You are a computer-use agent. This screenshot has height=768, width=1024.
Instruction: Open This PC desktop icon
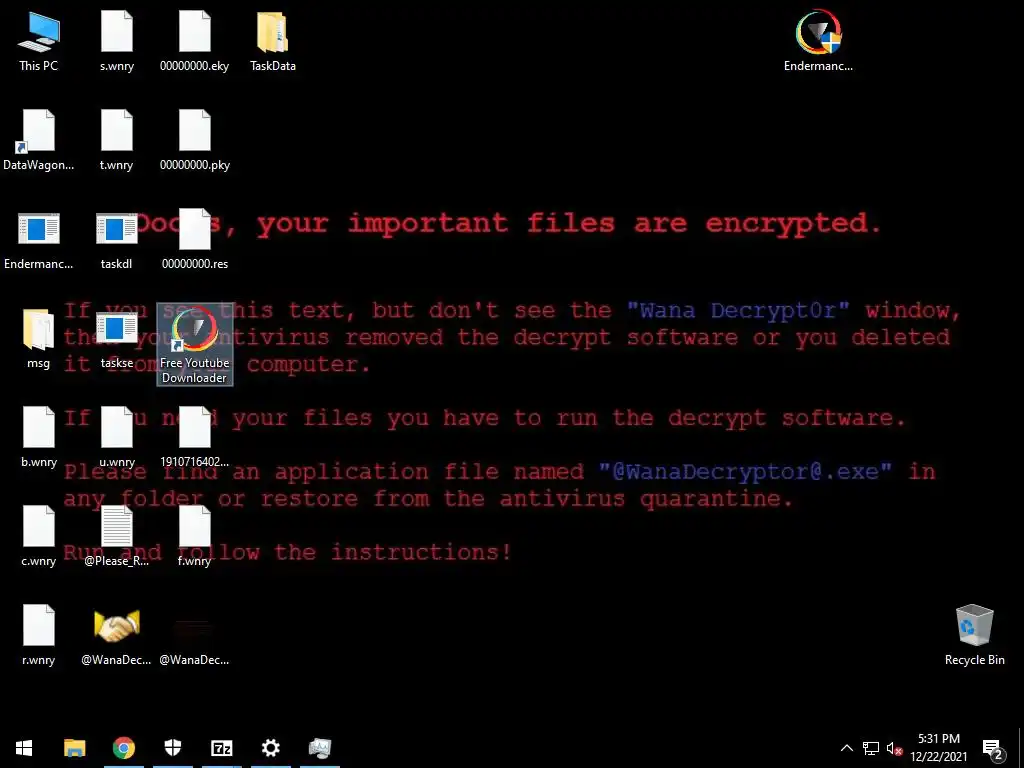coord(39,41)
